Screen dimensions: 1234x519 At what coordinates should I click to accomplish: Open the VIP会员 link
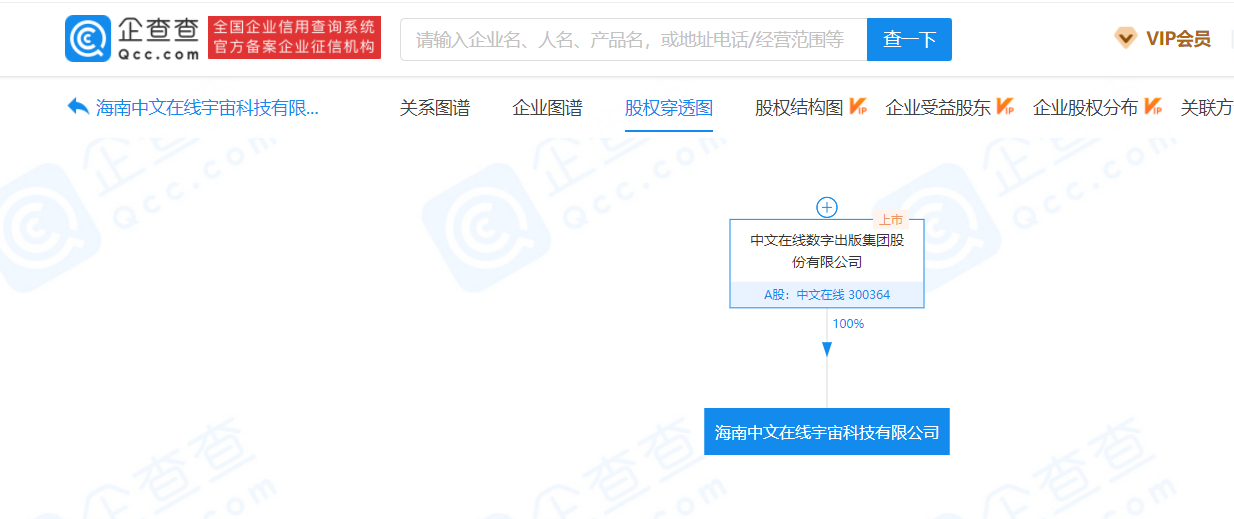click(x=1177, y=39)
